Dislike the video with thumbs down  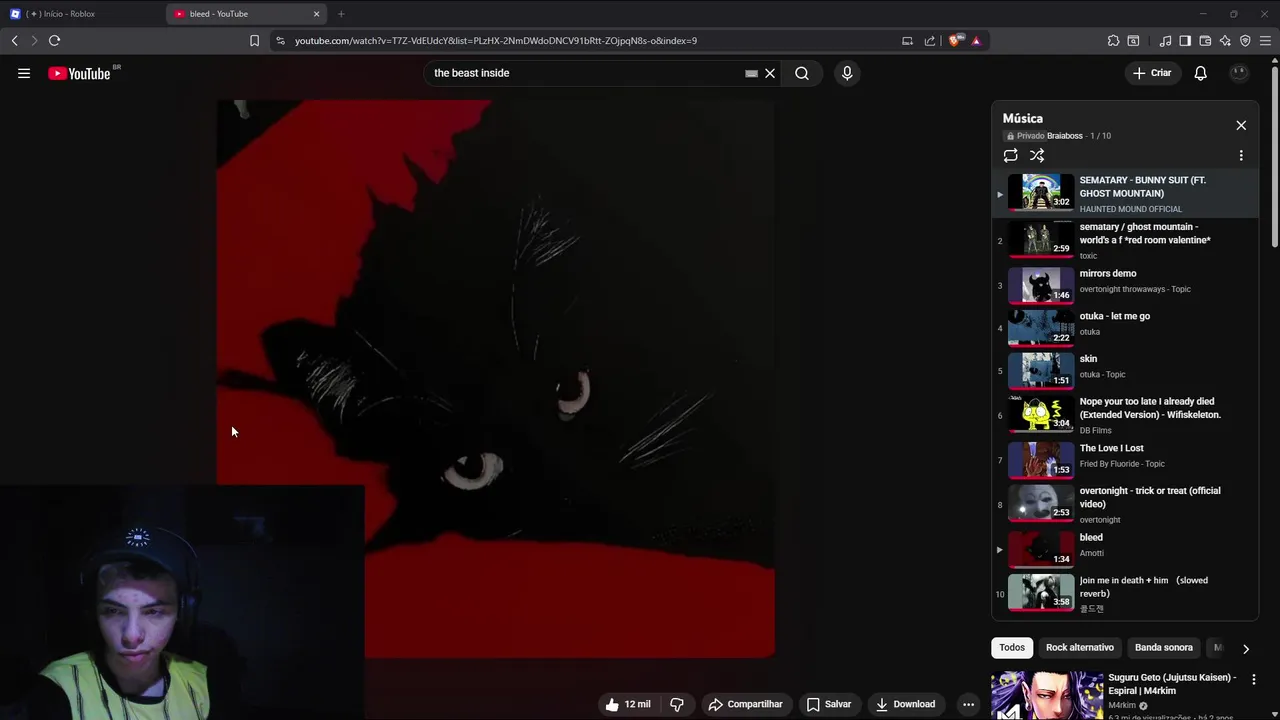(x=677, y=704)
